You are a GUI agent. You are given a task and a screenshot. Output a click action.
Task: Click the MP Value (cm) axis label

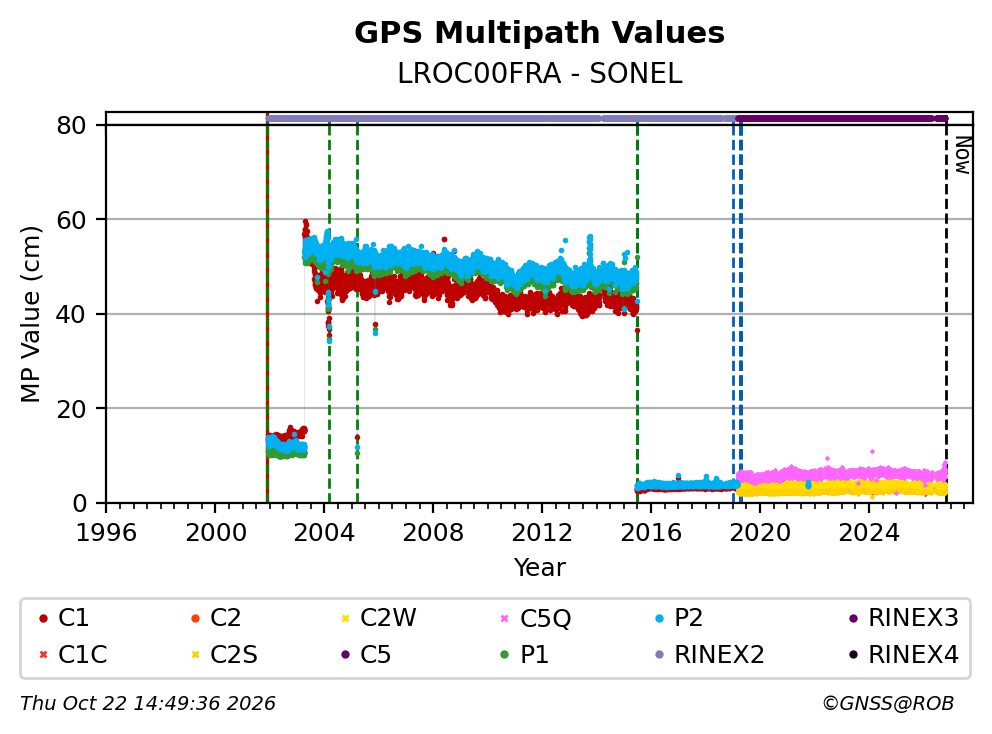click(x=30, y=314)
